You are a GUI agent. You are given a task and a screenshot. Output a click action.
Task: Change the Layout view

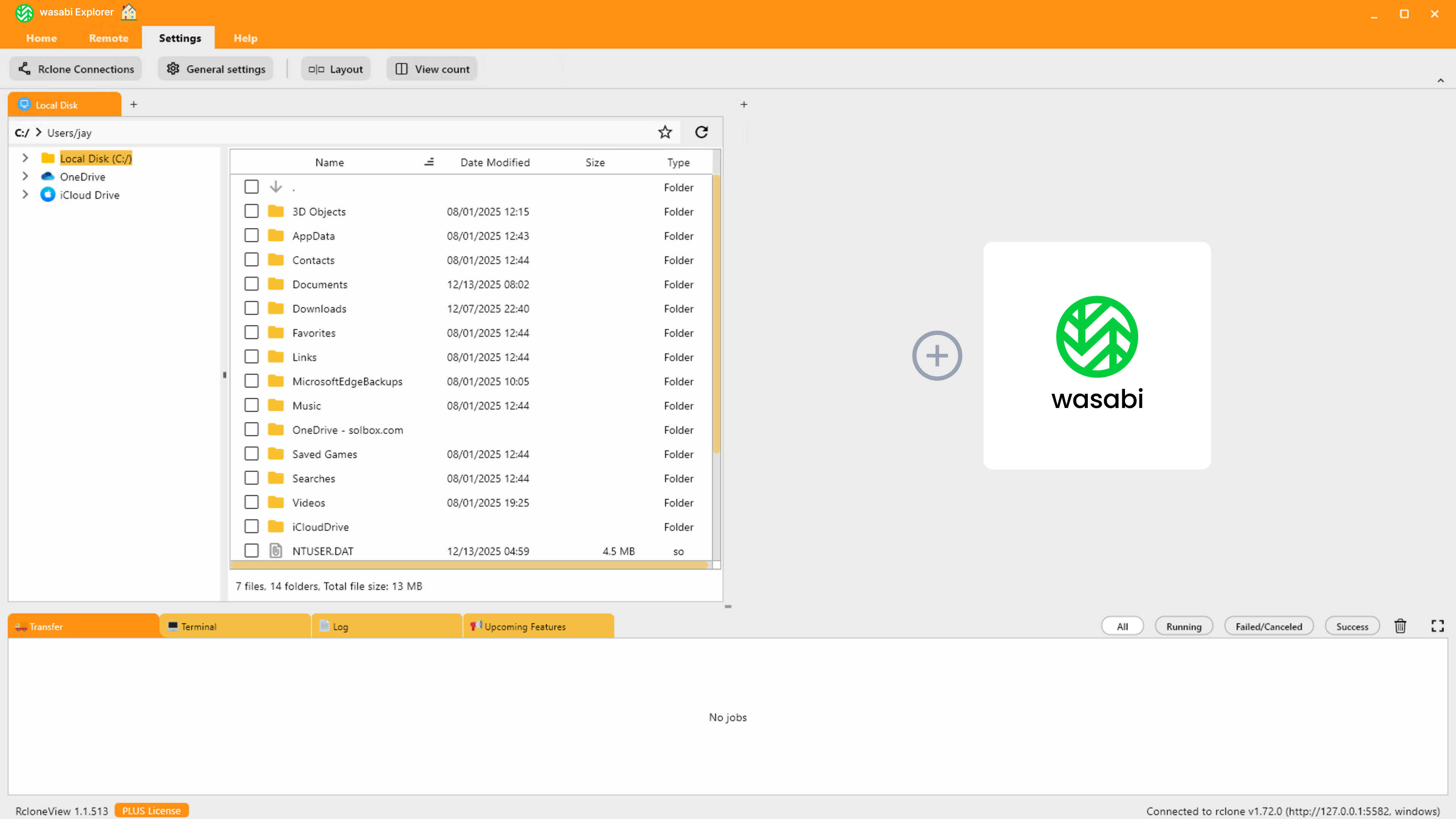click(335, 68)
